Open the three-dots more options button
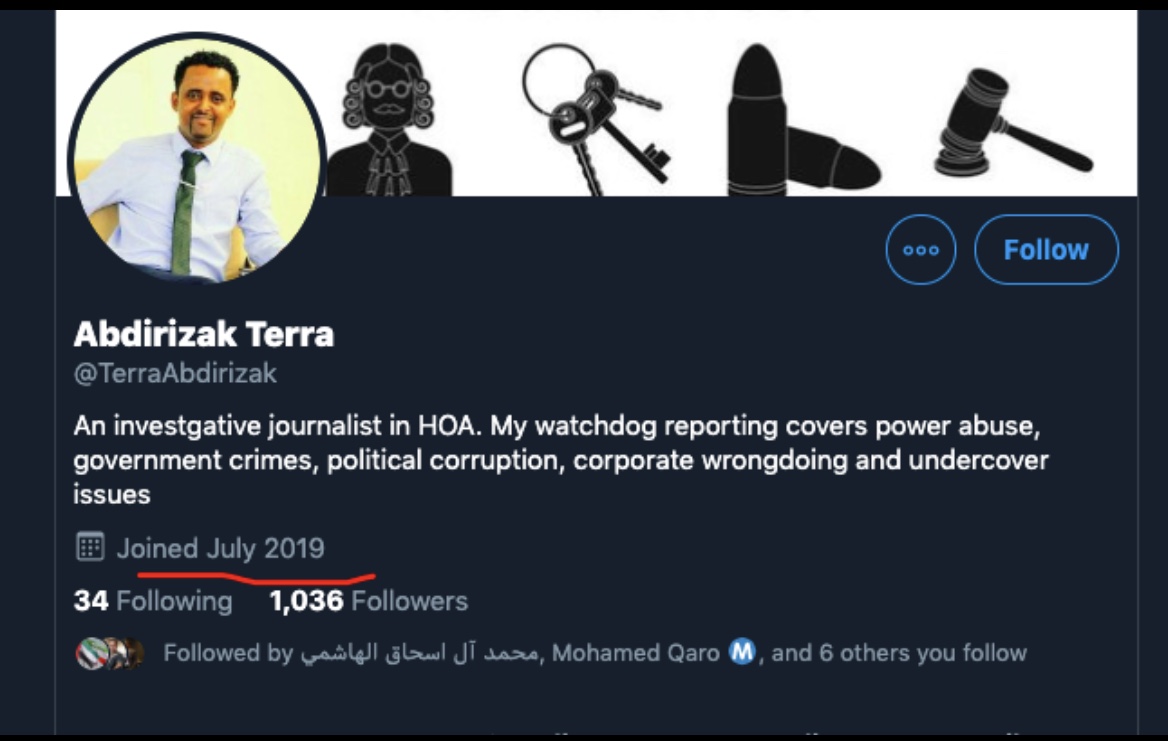Viewport: 1168px width, 741px height. pos(920,249)
